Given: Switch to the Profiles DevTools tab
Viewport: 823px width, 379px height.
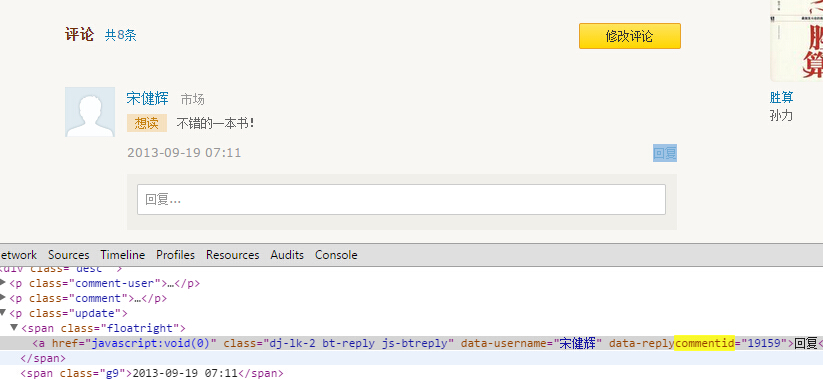Looking at the screenshot, I should point(175,255).
